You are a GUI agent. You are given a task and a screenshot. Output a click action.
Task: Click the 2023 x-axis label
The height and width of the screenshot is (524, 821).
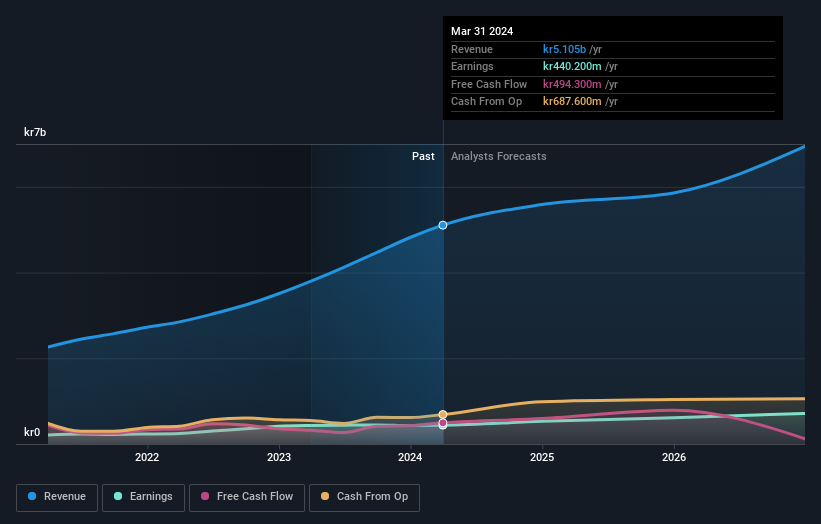click(x=279, y=457)
